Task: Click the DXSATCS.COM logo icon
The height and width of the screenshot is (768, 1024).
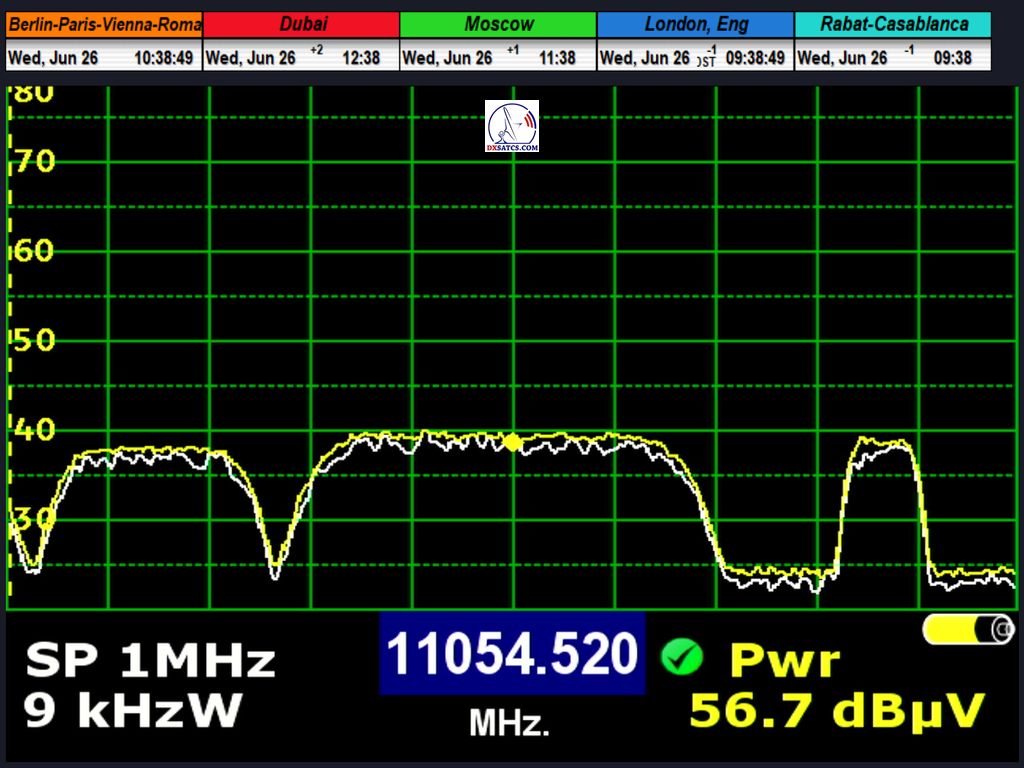Action: [512, 126]
